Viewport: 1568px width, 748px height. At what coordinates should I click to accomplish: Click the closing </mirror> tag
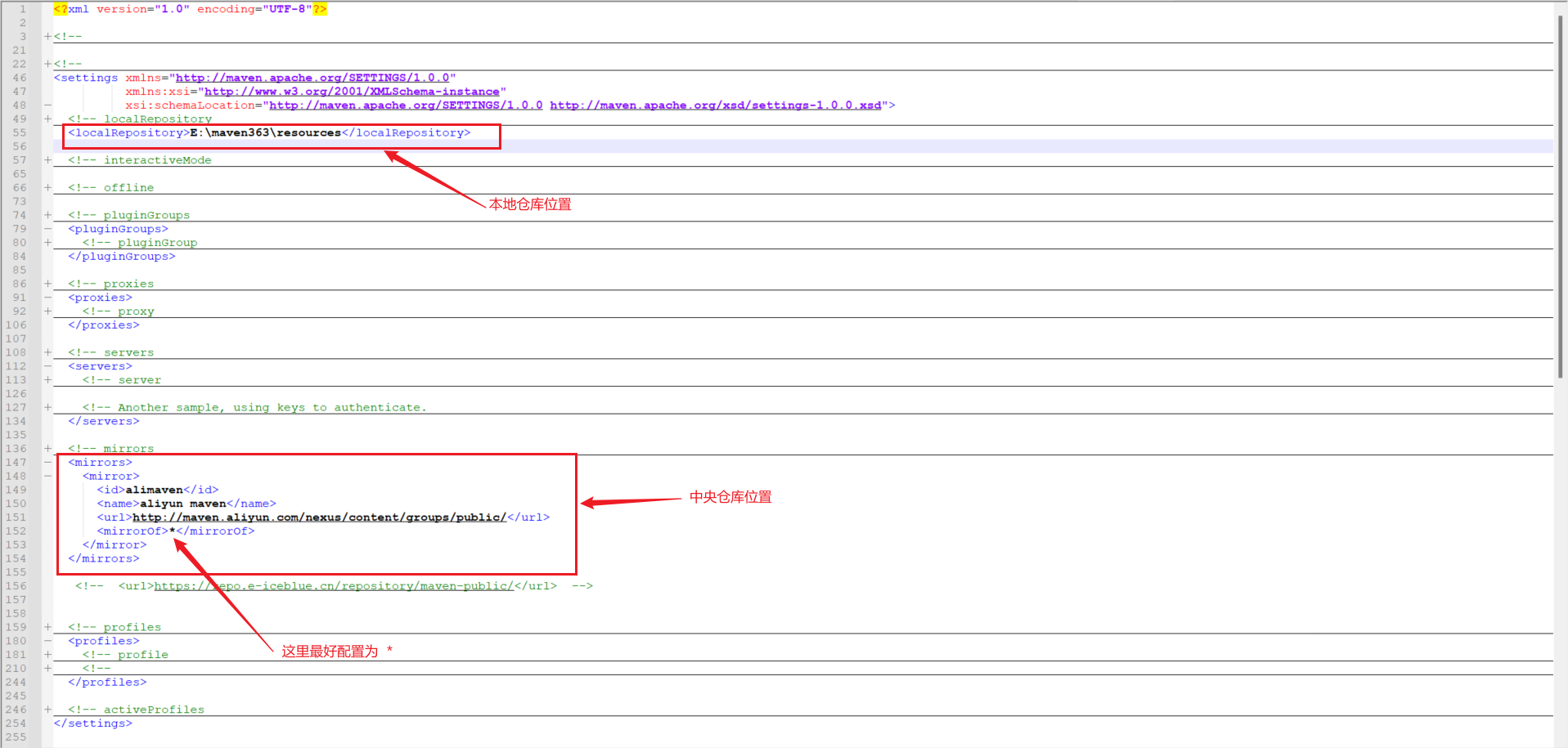(115, 545)
